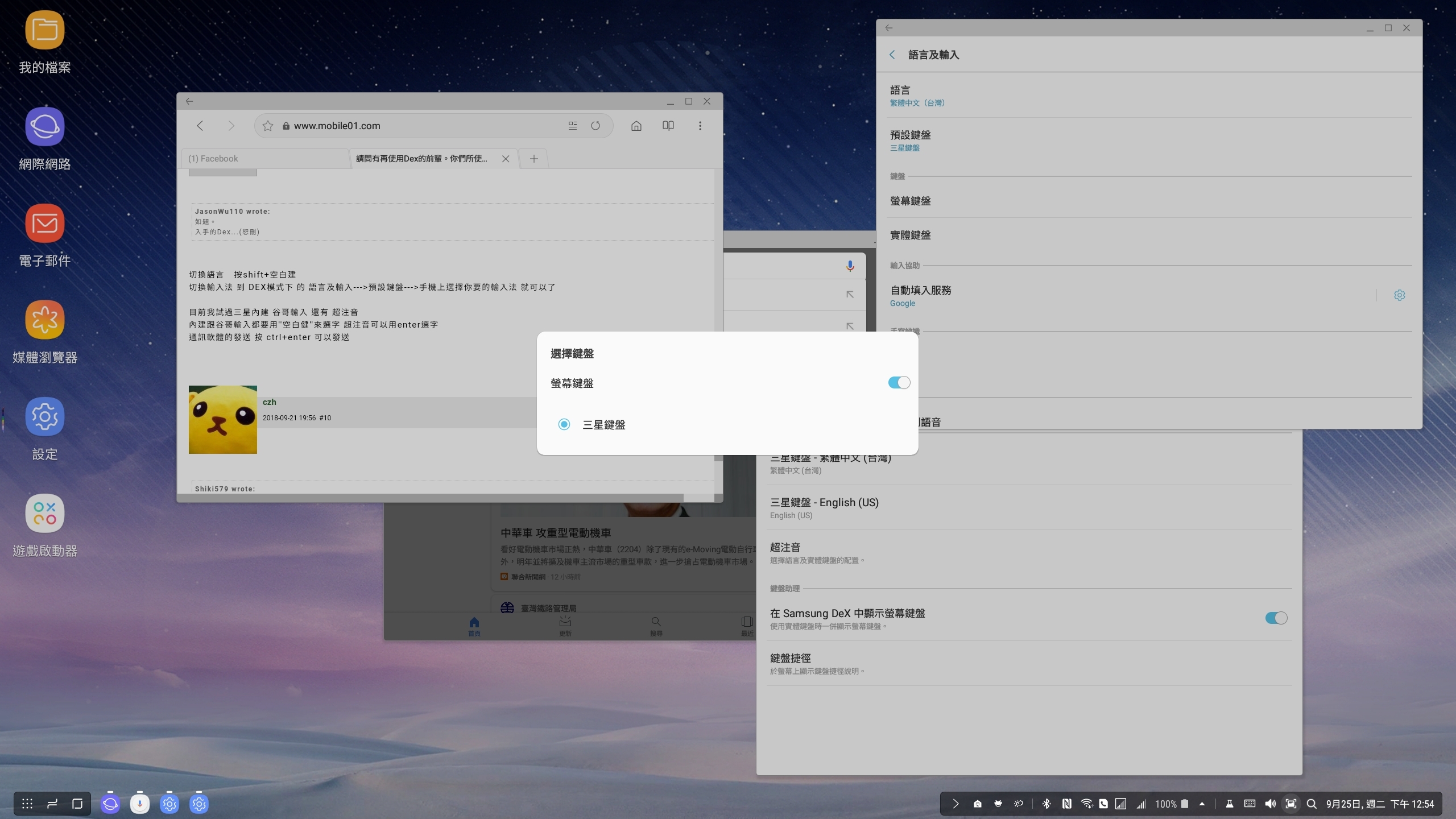
Task: Click the square home icon in taskbar
Action: tap(77, 804)
